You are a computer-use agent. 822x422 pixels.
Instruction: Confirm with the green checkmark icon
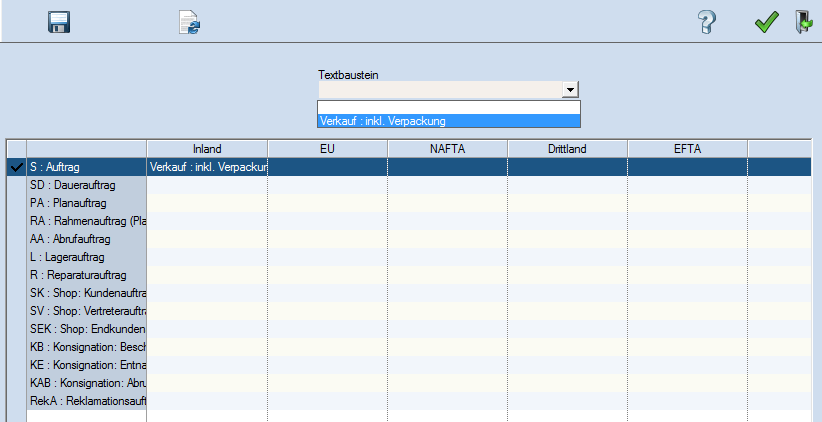[x=766, y=22]
